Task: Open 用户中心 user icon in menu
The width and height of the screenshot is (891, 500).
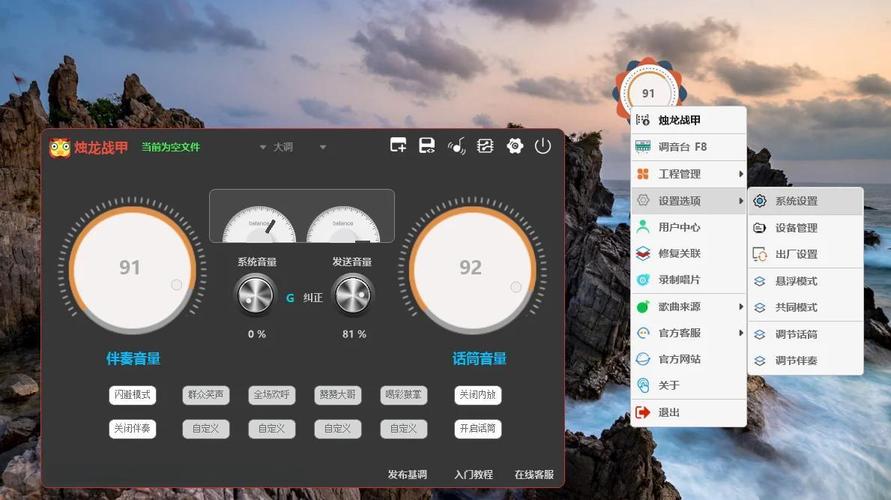Action: pos(643,227)
